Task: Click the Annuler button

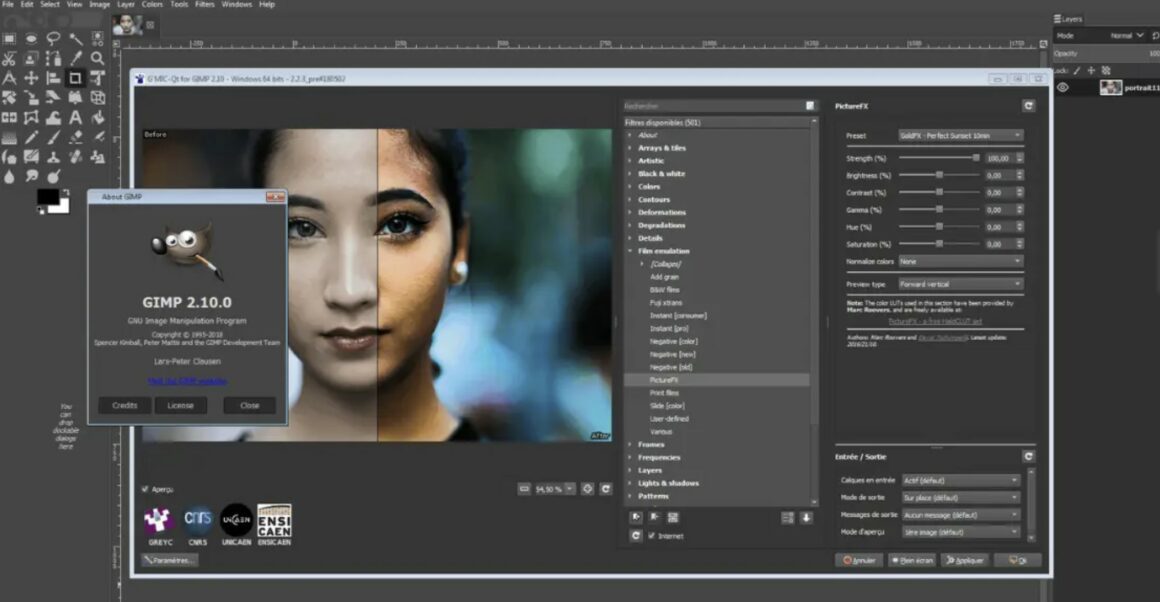Action: pyautogui.click(x=859, y=560)
